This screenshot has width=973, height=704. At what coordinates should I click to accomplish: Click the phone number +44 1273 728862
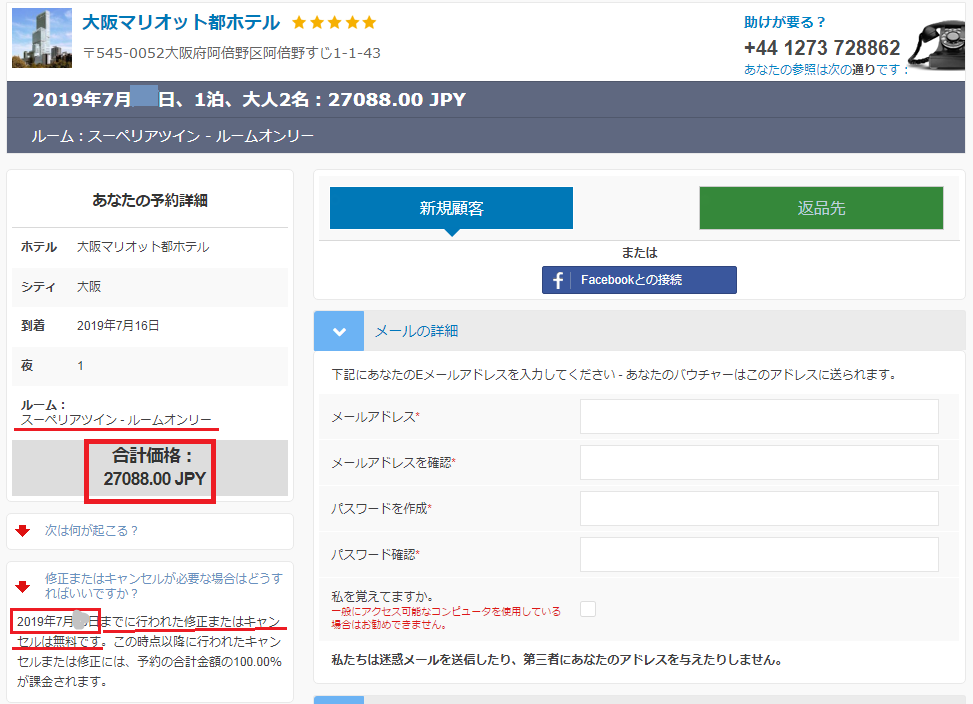[822, 48]
